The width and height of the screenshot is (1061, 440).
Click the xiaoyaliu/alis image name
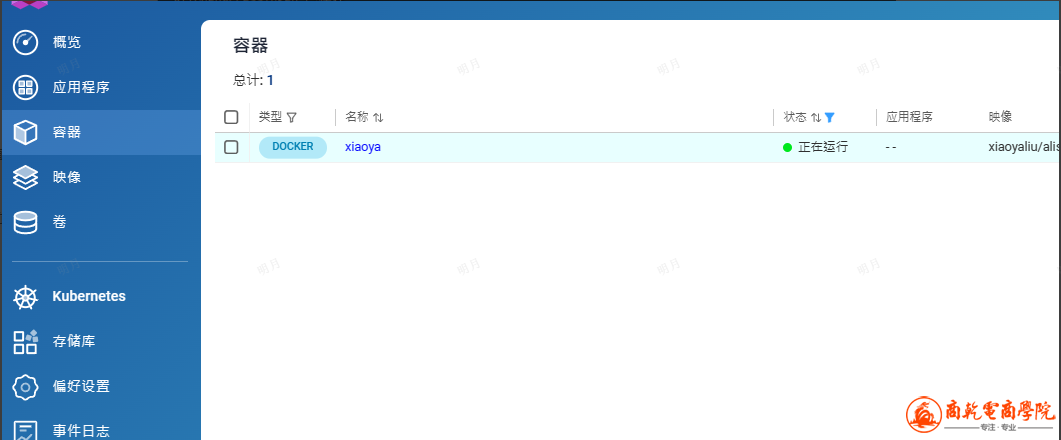pyautogui.click(x=1024, y=147)
